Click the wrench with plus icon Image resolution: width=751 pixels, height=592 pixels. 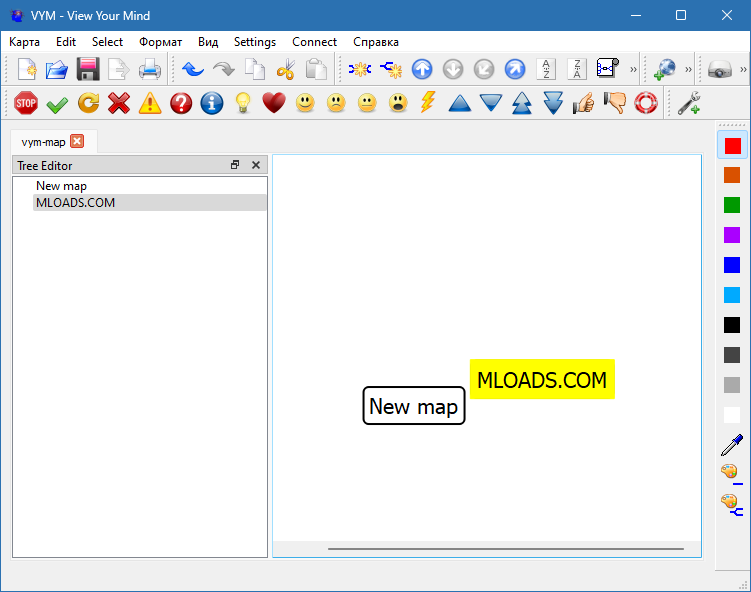pyautogui.click(x=689, y=103)
